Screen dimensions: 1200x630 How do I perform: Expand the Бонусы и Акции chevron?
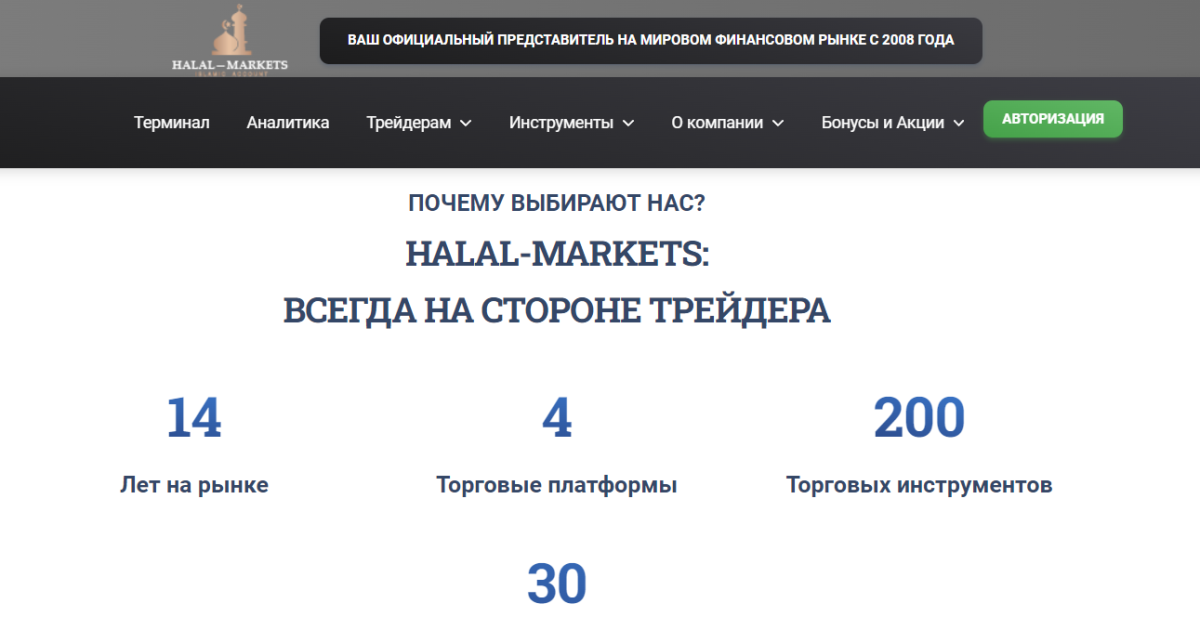[x=958, y=123]
